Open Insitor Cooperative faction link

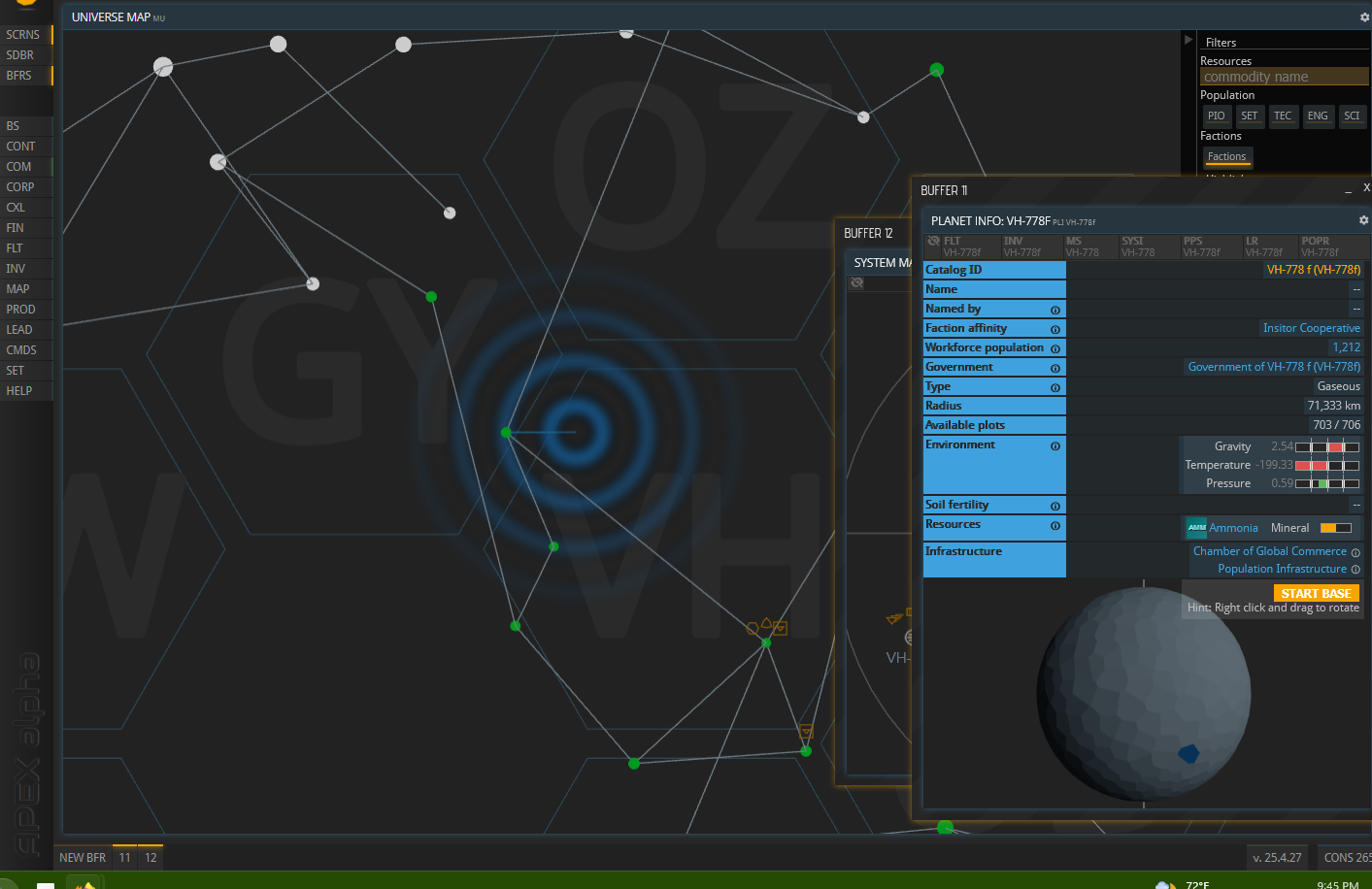1311,328
